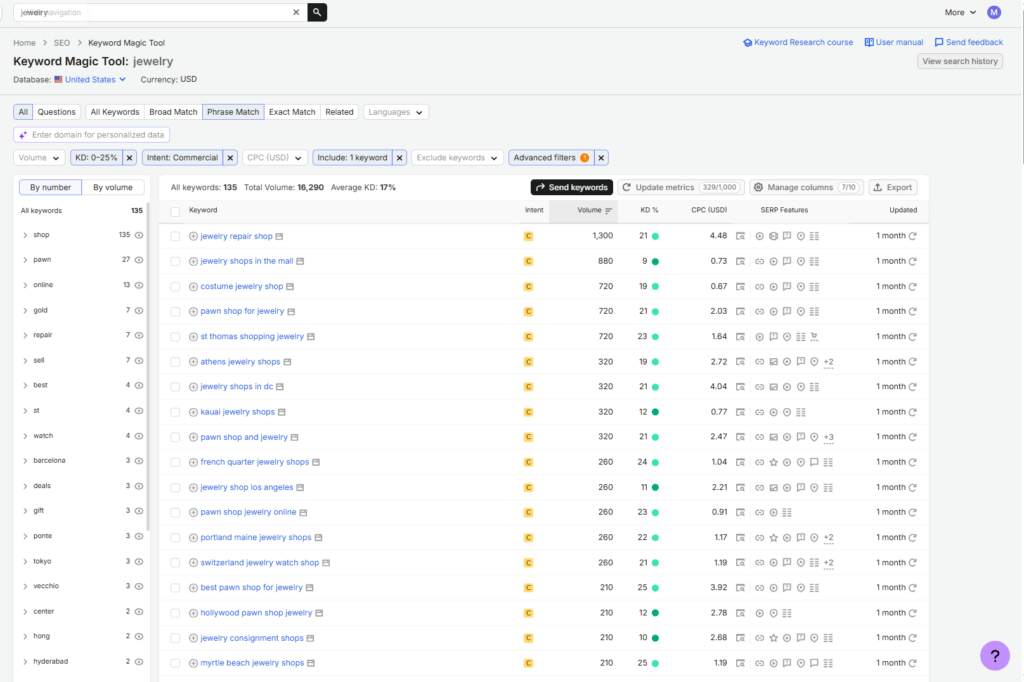Open the Languages dropdown
This screenshot has width=1024, height=682.
(x=395, y=112)
